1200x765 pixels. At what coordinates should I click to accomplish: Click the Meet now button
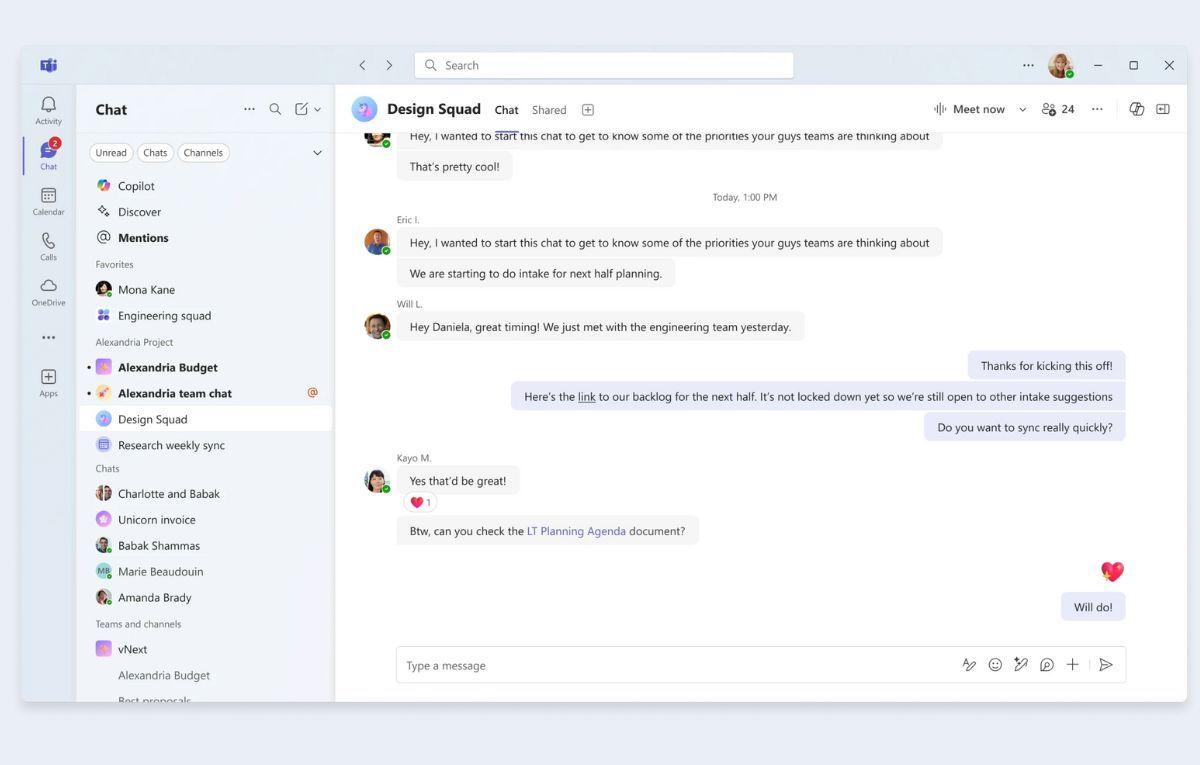pyautogui.click(x=969, y=109)
